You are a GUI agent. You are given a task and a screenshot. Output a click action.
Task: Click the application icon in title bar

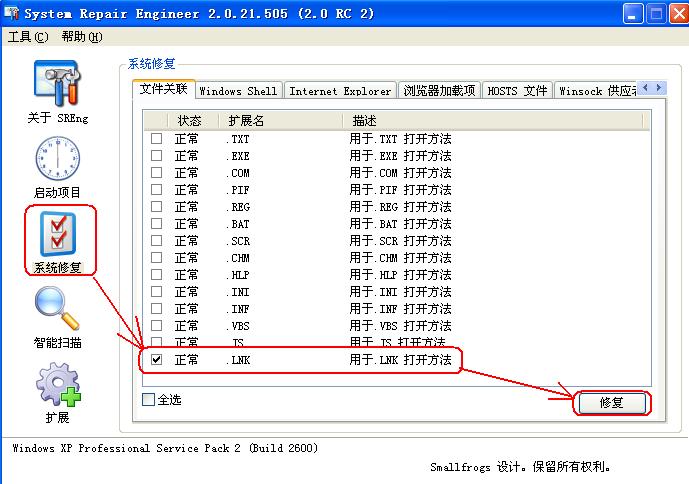click(12, 14)
